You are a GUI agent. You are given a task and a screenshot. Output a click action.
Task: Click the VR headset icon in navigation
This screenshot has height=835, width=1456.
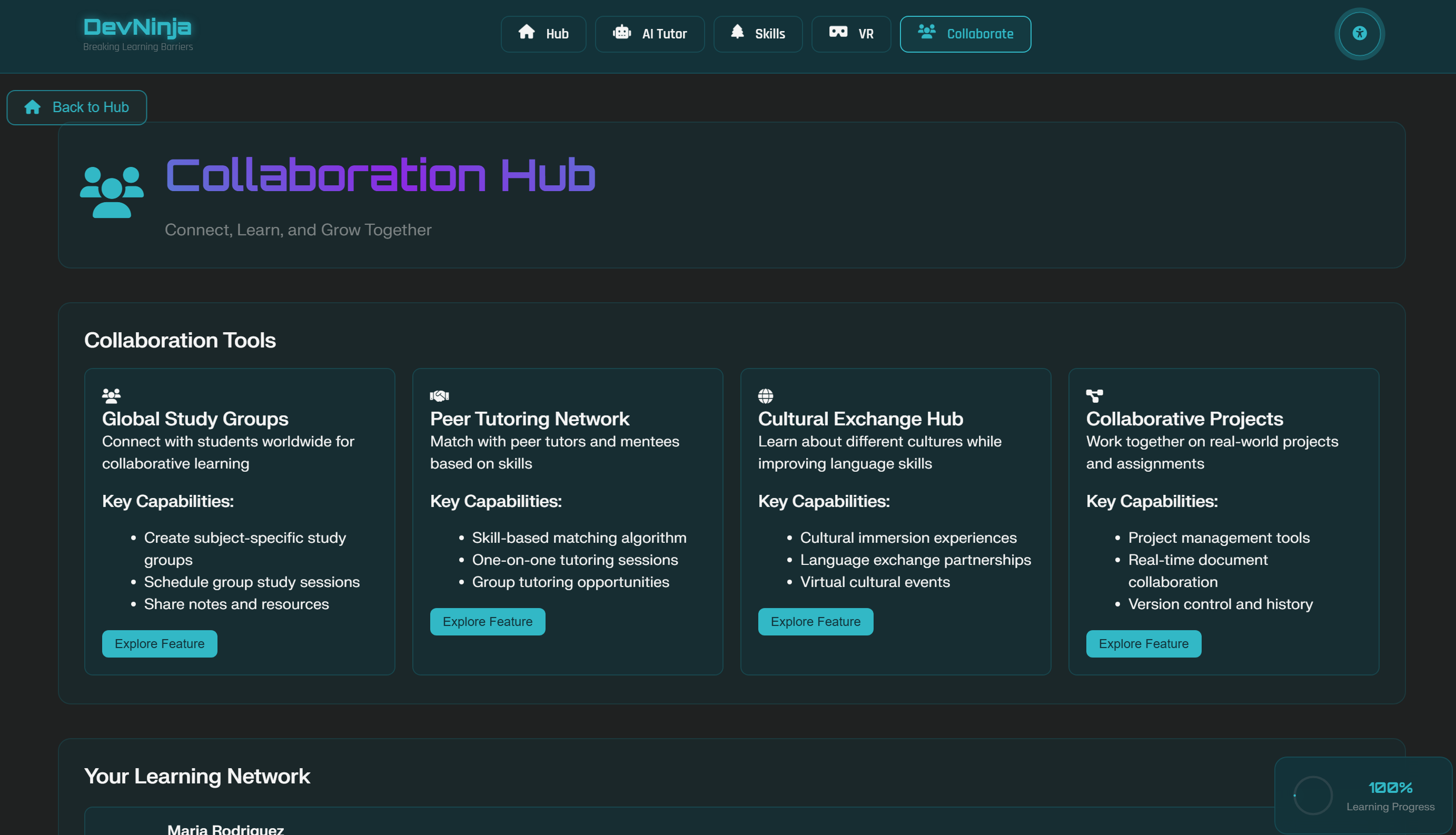(838, 33)
